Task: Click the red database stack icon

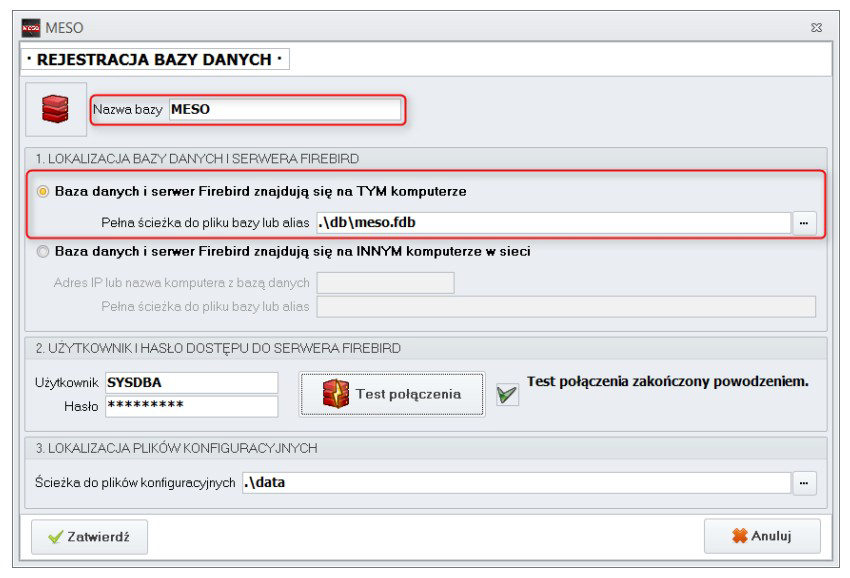Action: point(55,109)
